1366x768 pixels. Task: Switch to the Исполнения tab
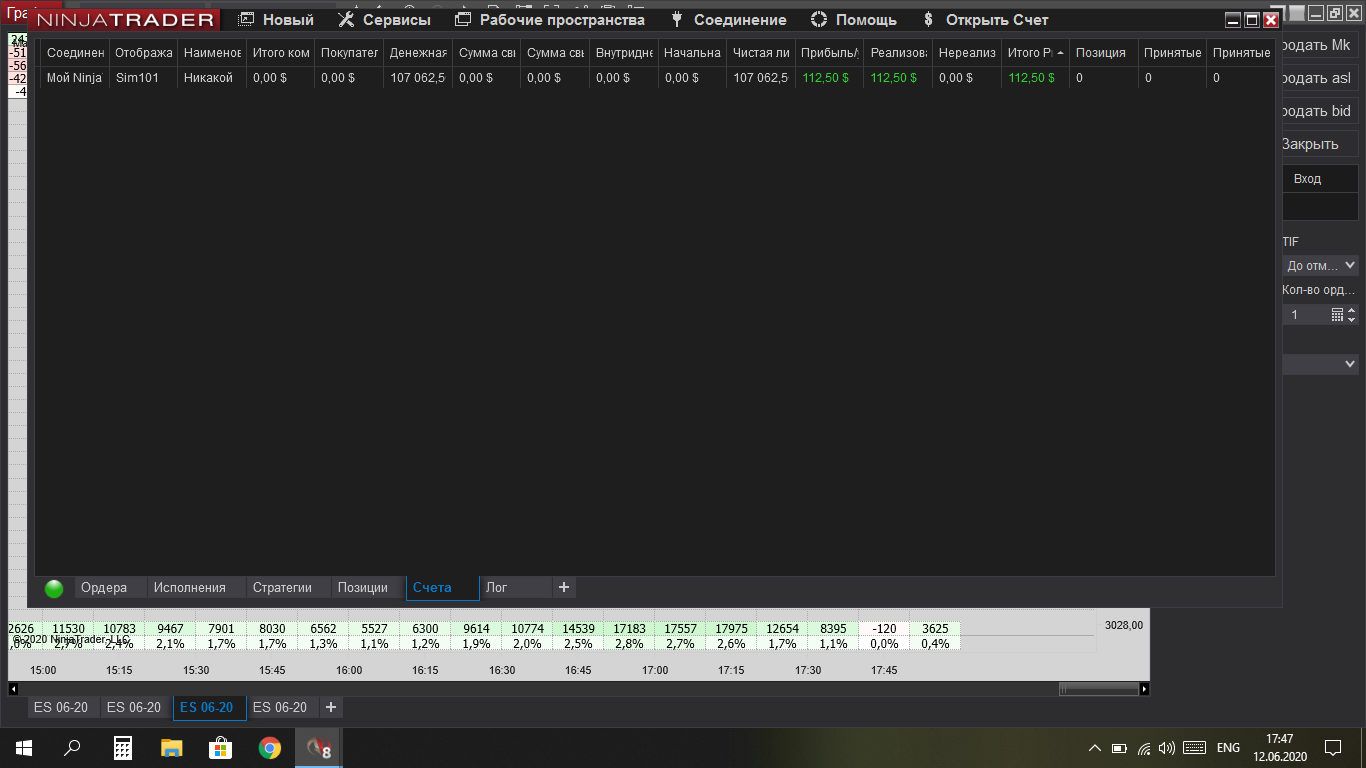[196, 588]
